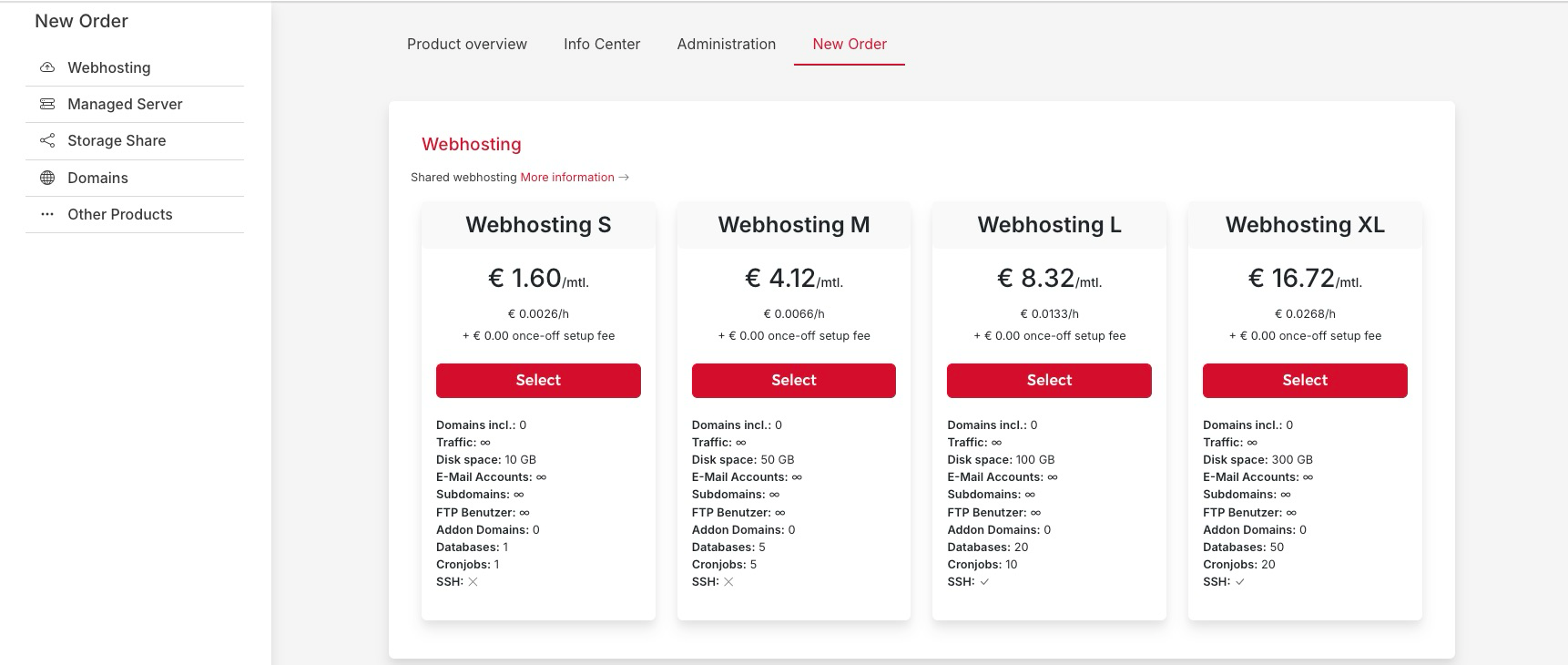Navigate to Storage Share in sidebar

[x=117, y=140]
